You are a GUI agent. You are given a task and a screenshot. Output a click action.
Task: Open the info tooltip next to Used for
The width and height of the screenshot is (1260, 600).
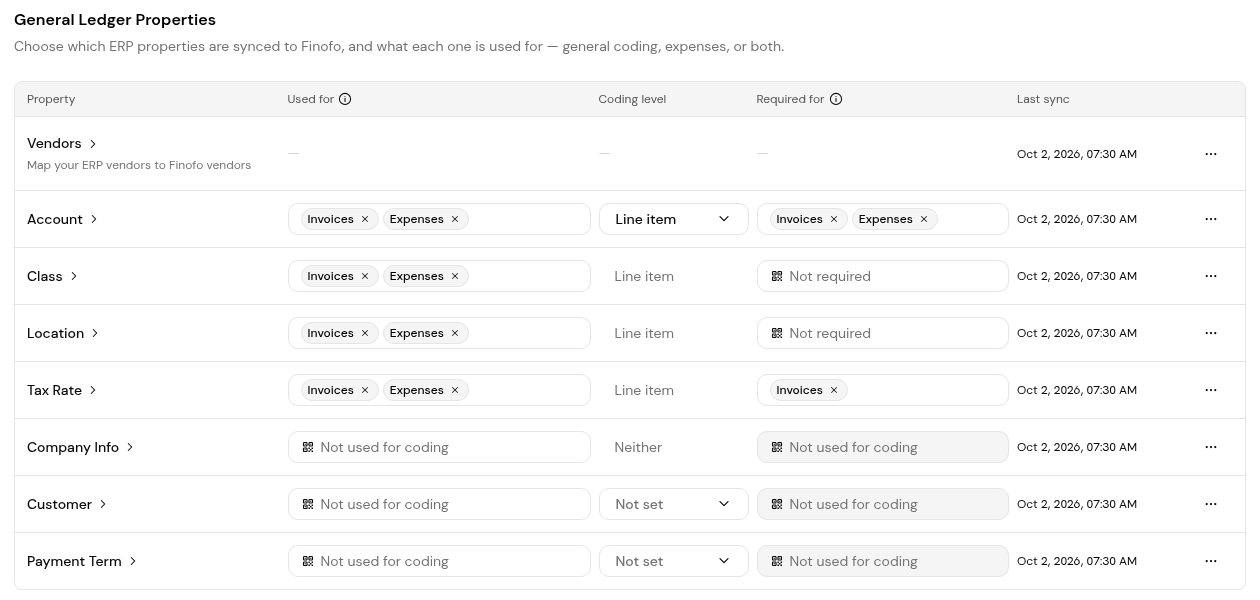[x=345, y=99]
